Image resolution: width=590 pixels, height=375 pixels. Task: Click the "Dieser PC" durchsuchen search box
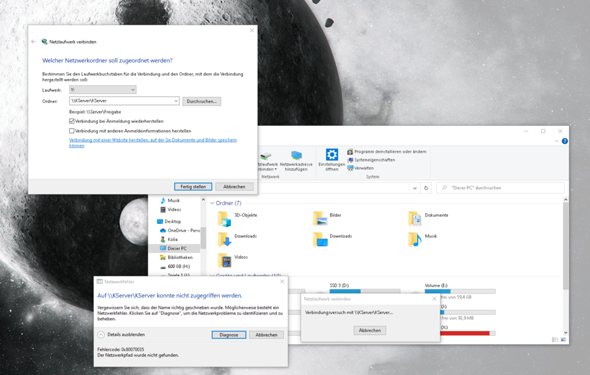pos(500,188)
